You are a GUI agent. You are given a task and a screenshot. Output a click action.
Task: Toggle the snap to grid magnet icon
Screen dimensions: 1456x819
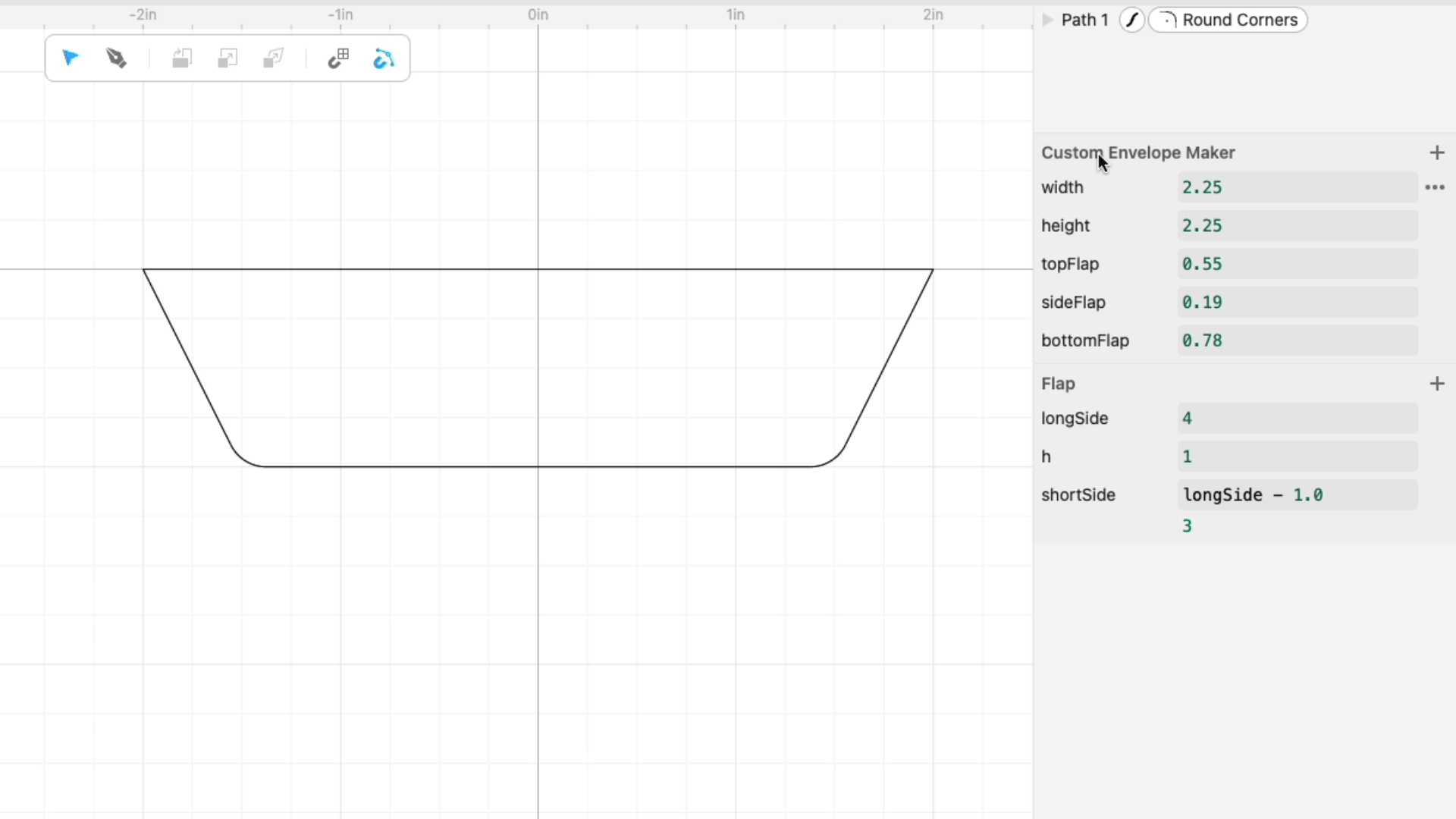(338, 58)
